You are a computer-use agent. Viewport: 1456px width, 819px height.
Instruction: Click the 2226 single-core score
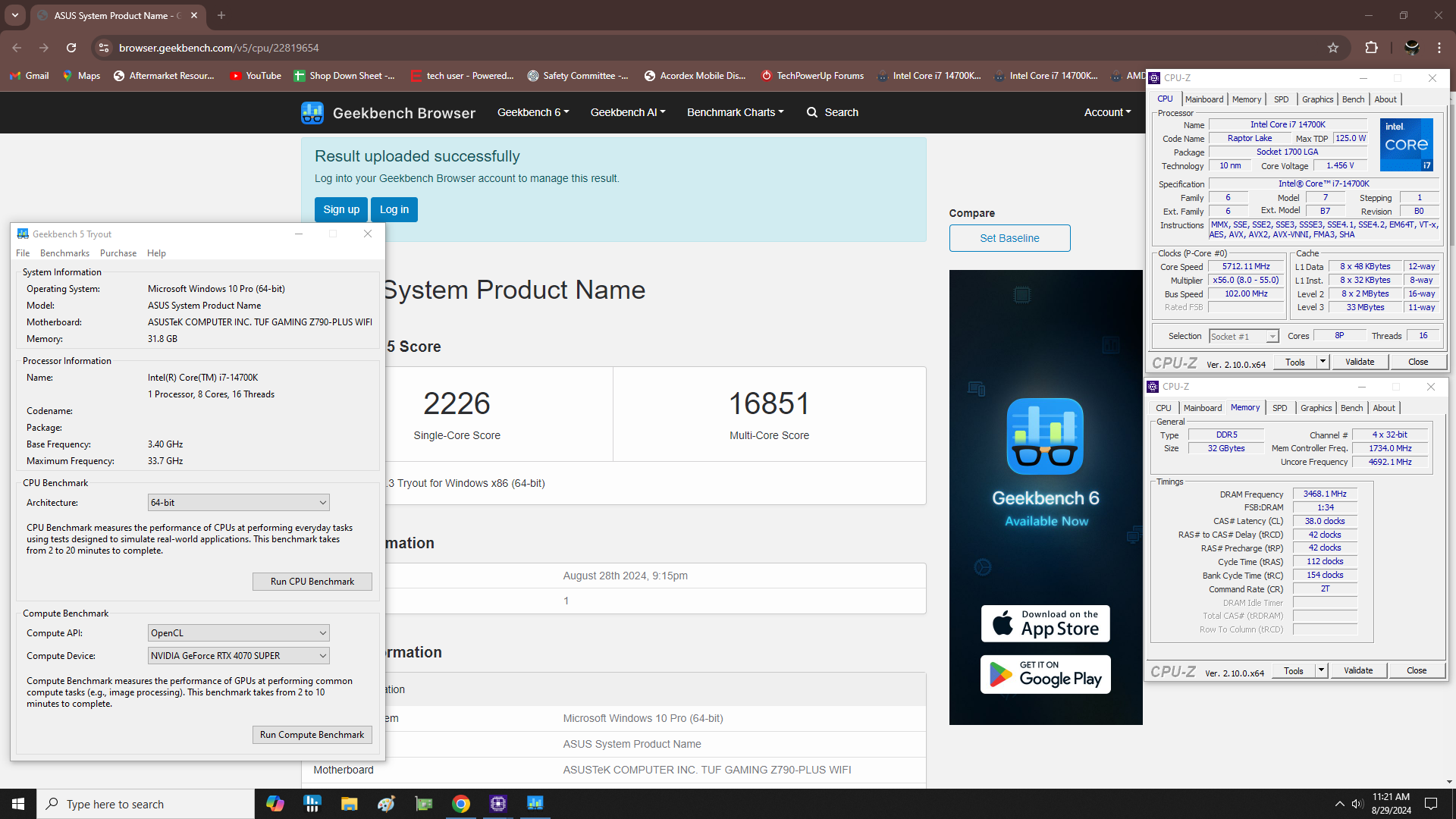[x=457, y=403]
